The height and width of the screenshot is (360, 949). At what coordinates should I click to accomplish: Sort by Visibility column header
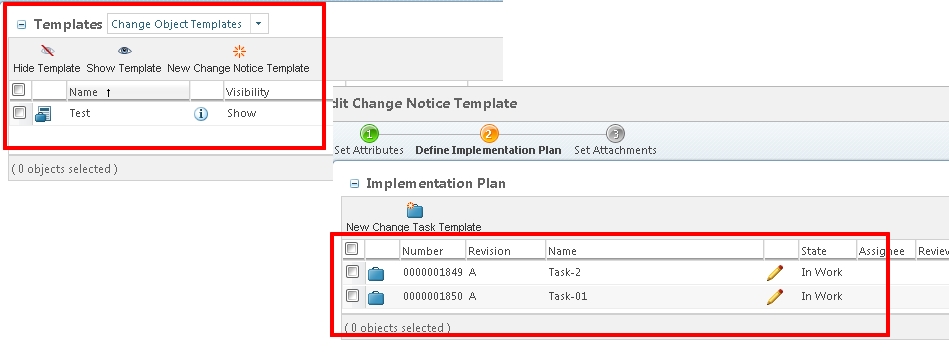248,92
